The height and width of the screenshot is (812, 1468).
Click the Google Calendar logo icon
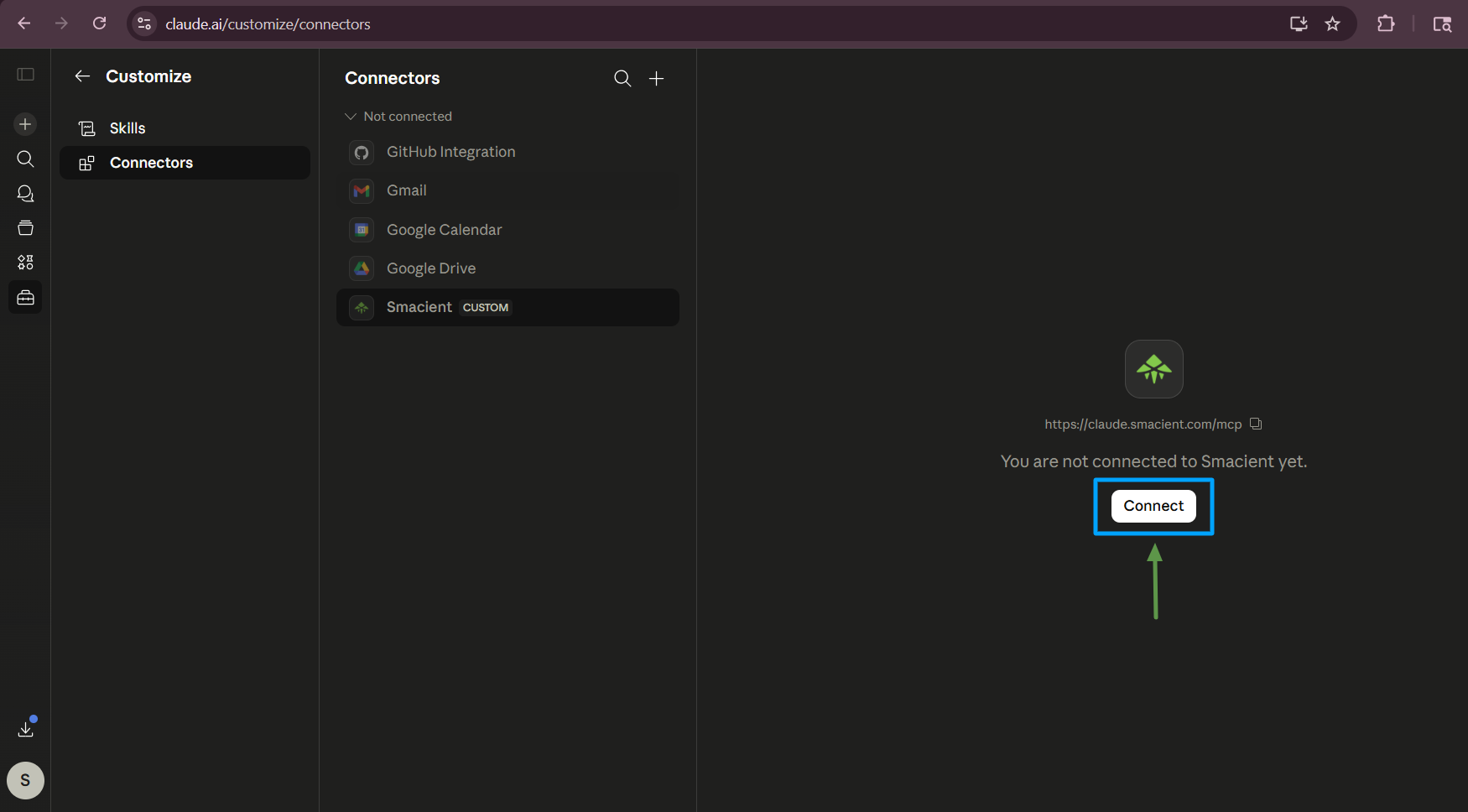pos(362,230)
